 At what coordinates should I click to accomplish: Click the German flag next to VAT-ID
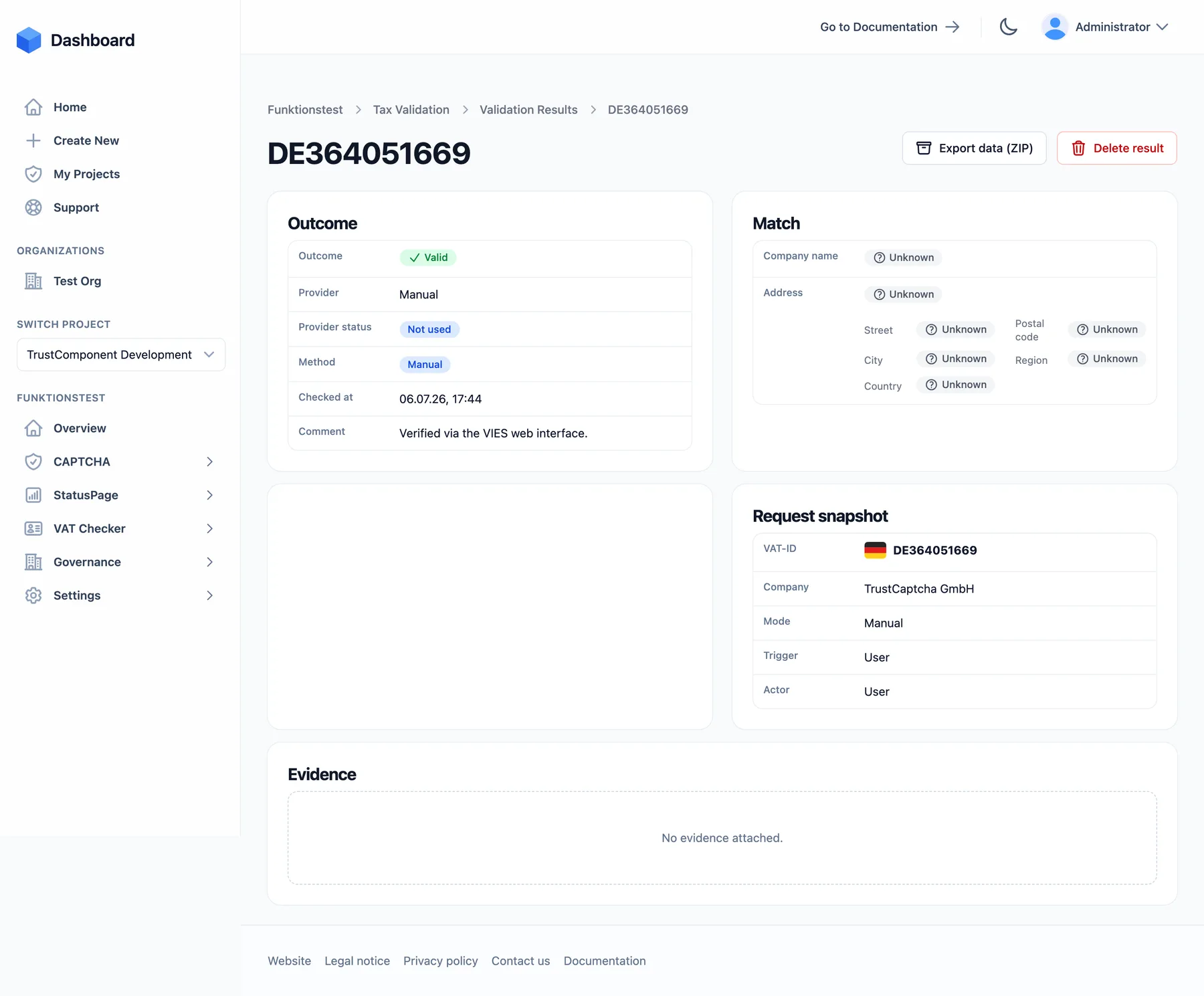click(x=875, y=550)
